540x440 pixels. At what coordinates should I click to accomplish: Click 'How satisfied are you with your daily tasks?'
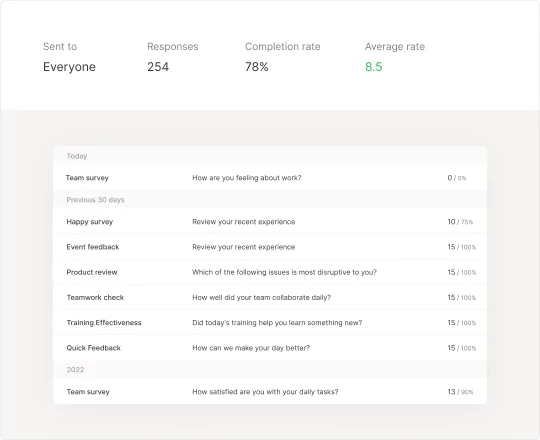265,391
